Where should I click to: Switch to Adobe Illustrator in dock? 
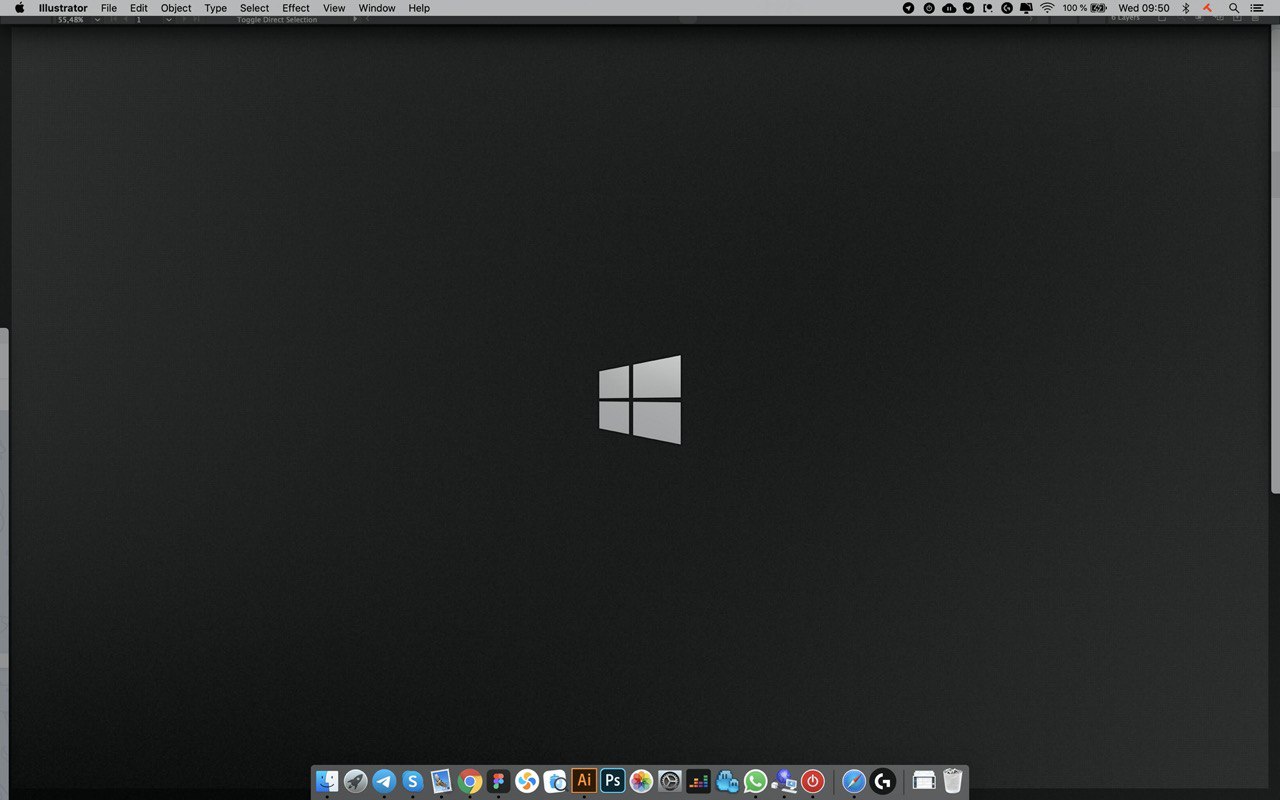584,781
